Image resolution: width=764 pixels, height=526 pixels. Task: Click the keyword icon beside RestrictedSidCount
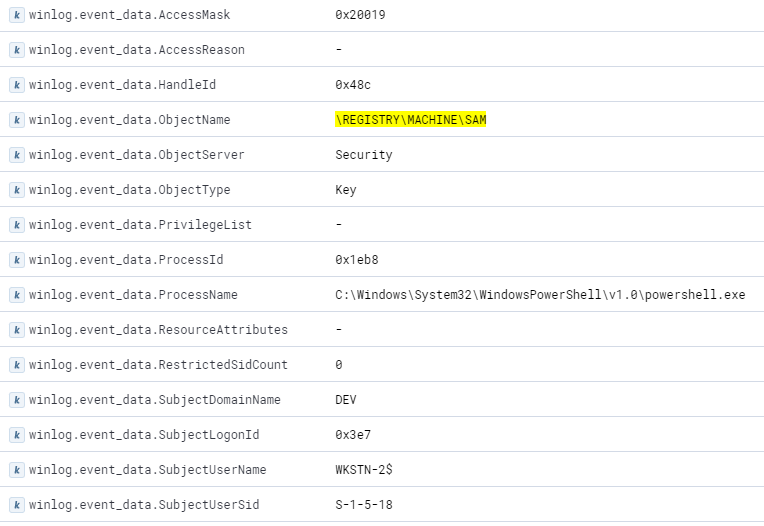[16, 365]
